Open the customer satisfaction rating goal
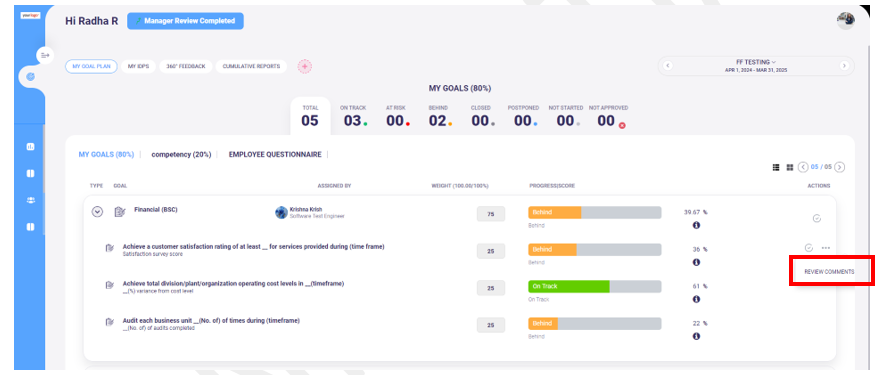This screenshot has height=375, width=880. [253, 246]
